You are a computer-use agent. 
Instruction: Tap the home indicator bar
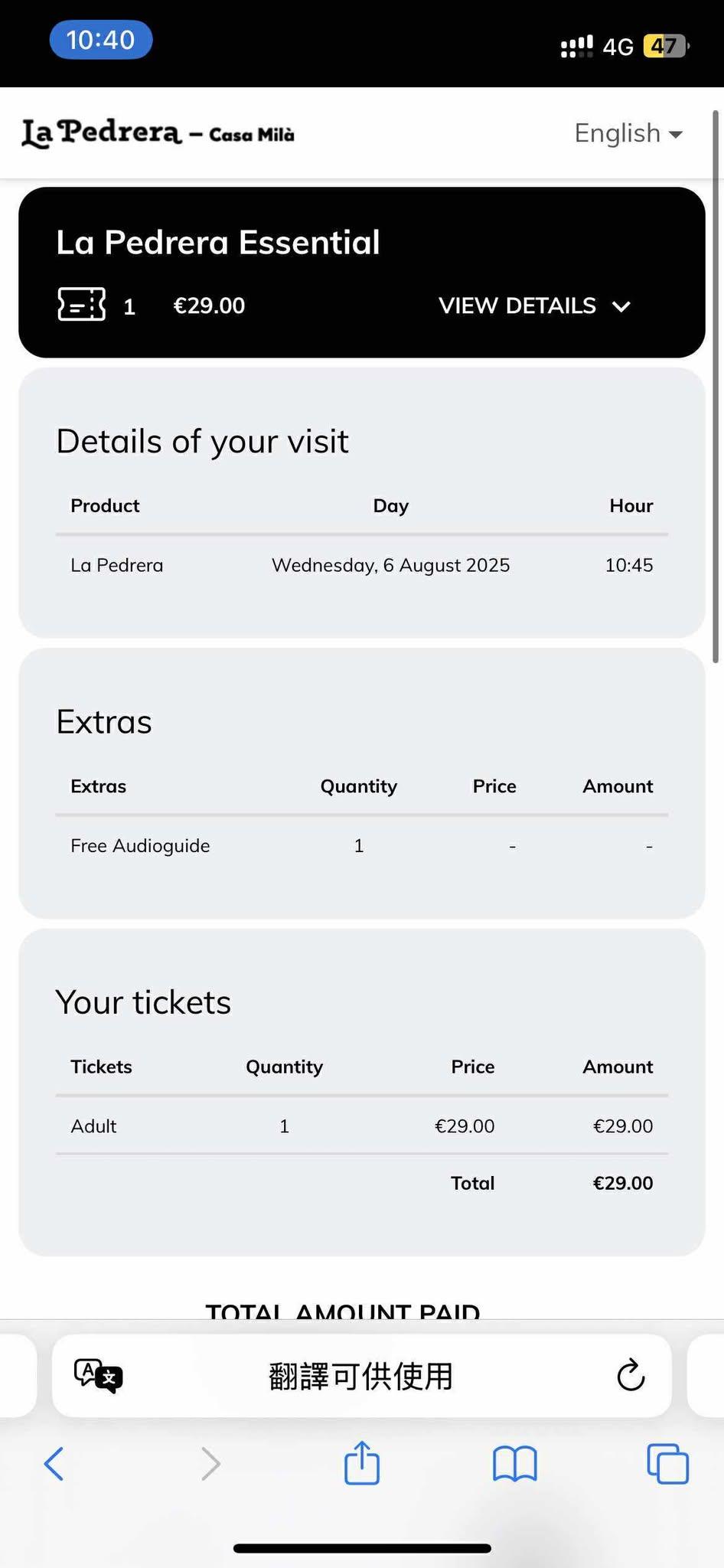click(x=362, y=1548)
